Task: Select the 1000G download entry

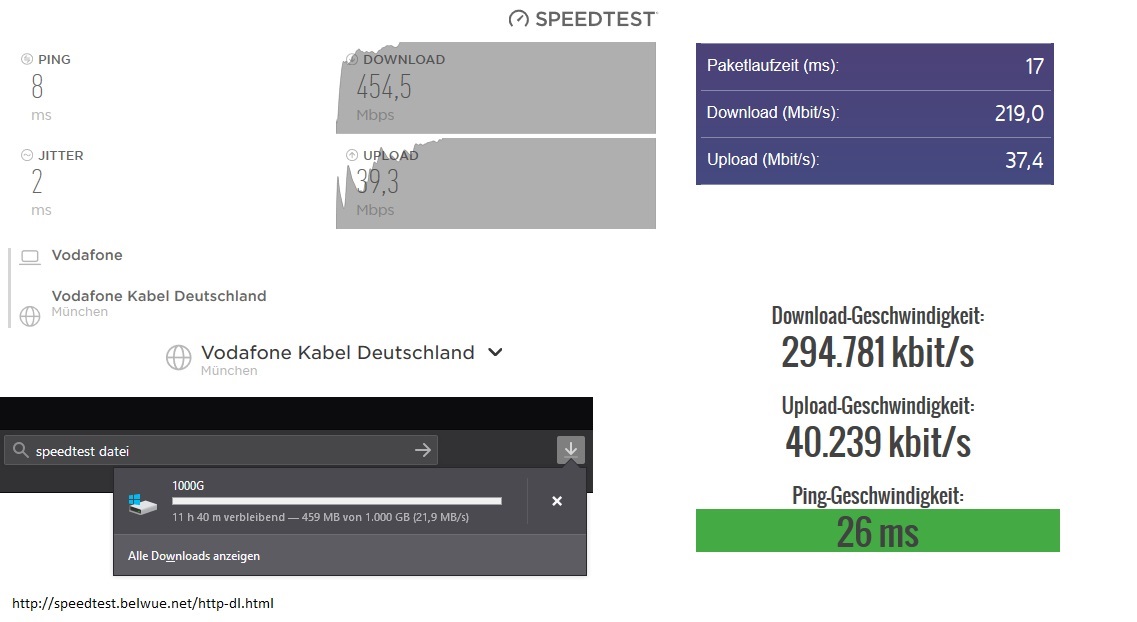Action: tap(320, 501)
